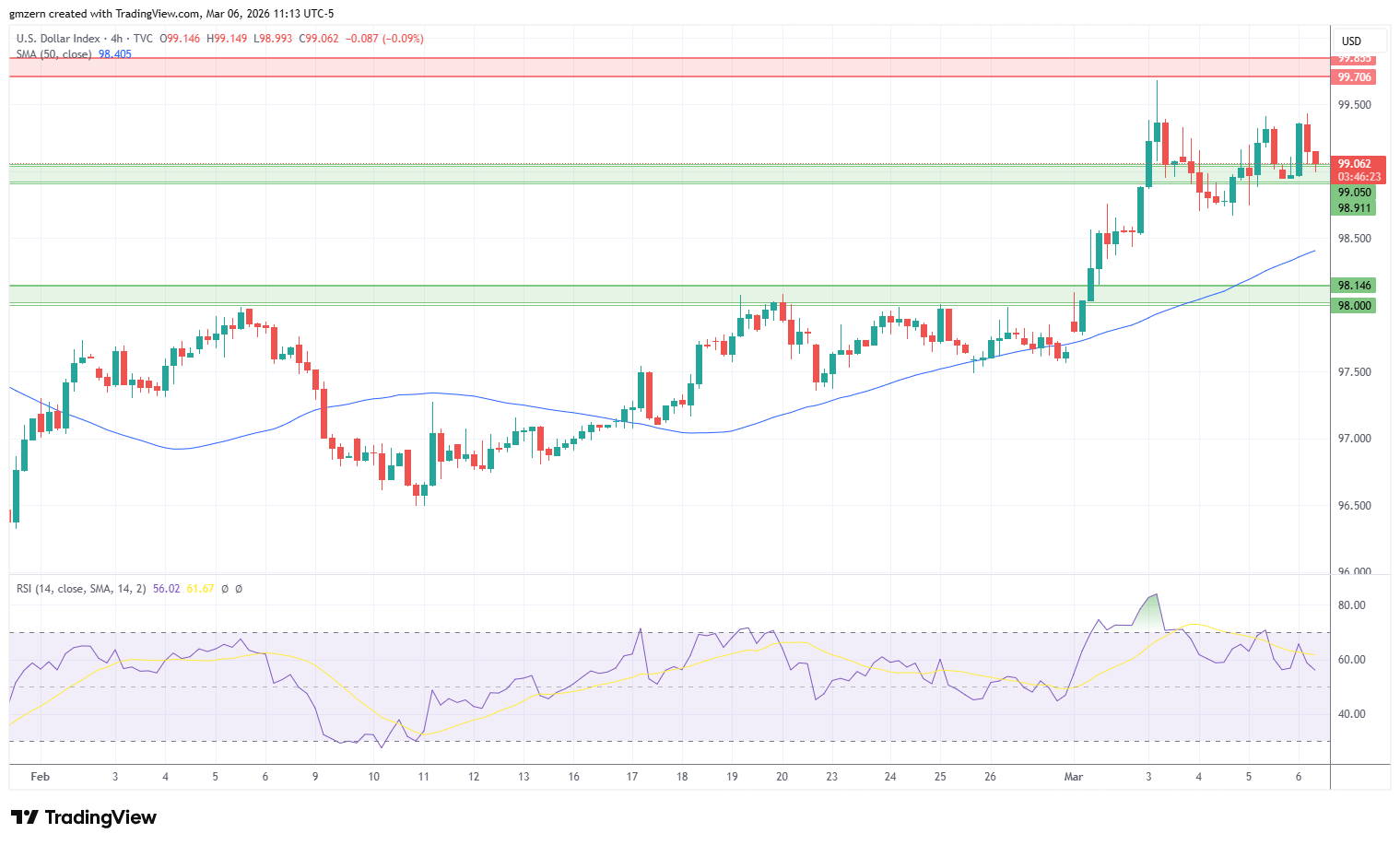
Task: Click the Mar label on the time axis
Action: tap(1074, 777)
